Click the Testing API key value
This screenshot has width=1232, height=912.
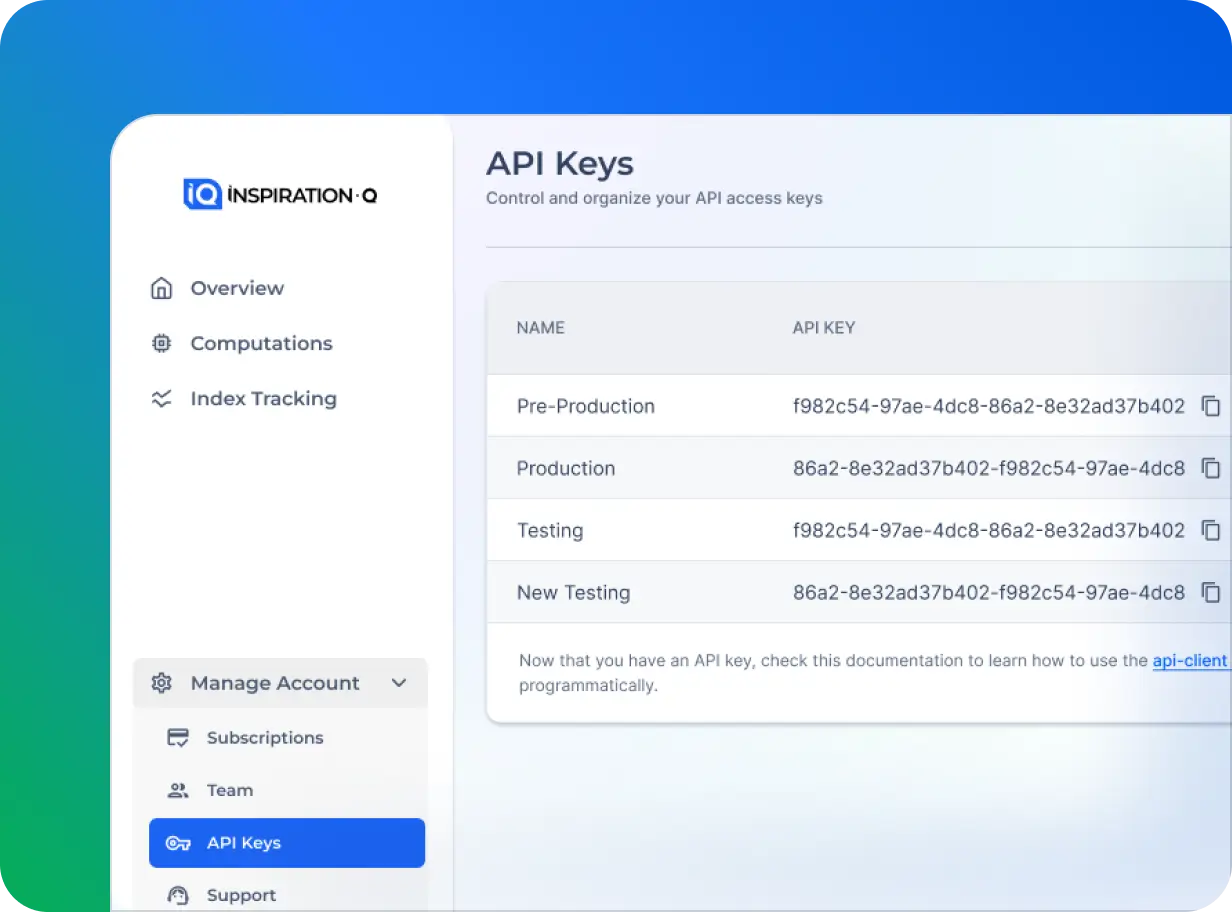(x=989, y=530)
